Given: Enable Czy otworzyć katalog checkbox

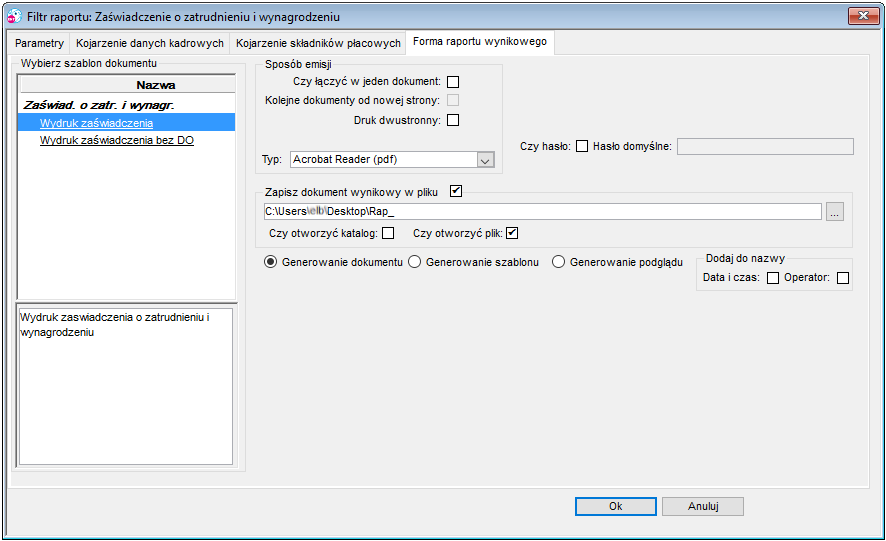Looking at the screenshot, I should 388,233.
